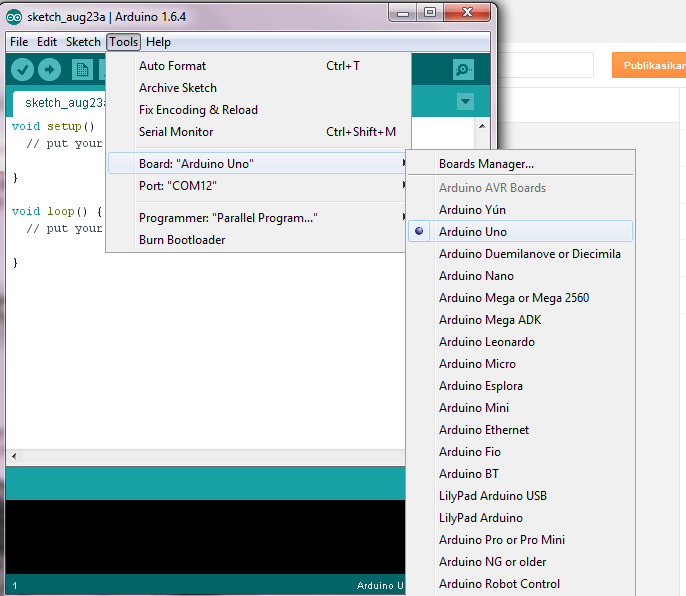This screenshot has width=686, height=596.
Task: Select Arduino Mega ADK board
Action: (x=520, y=319)
